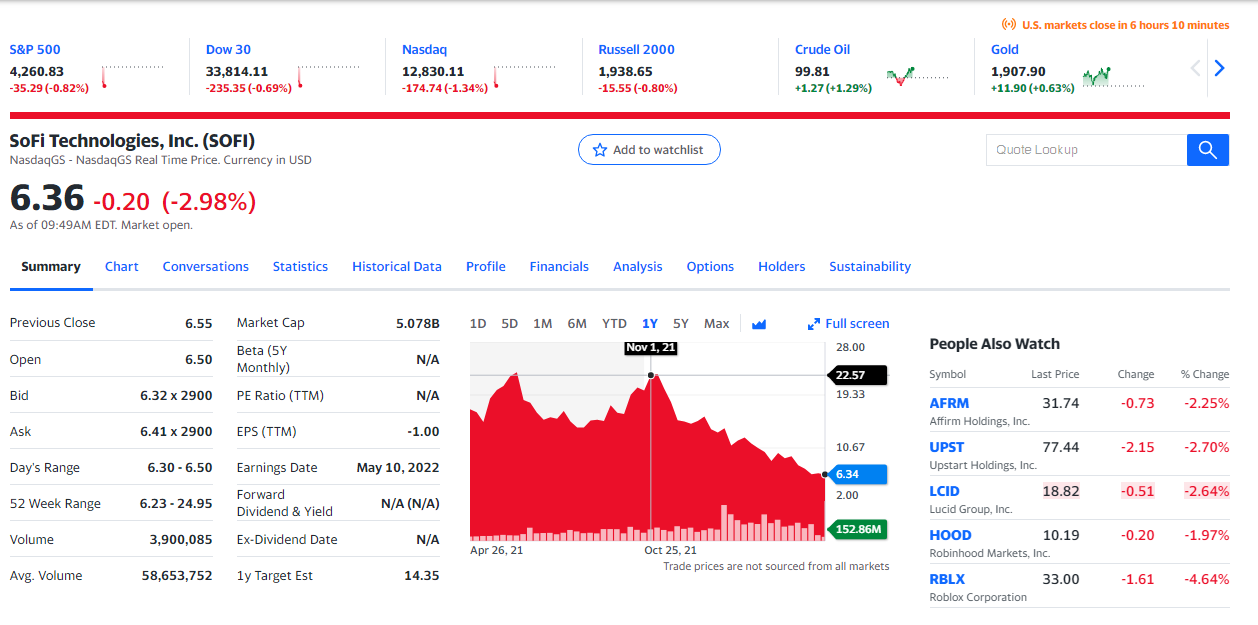Click the Day's Range value 6.30 - 6.50

(180, 468)
